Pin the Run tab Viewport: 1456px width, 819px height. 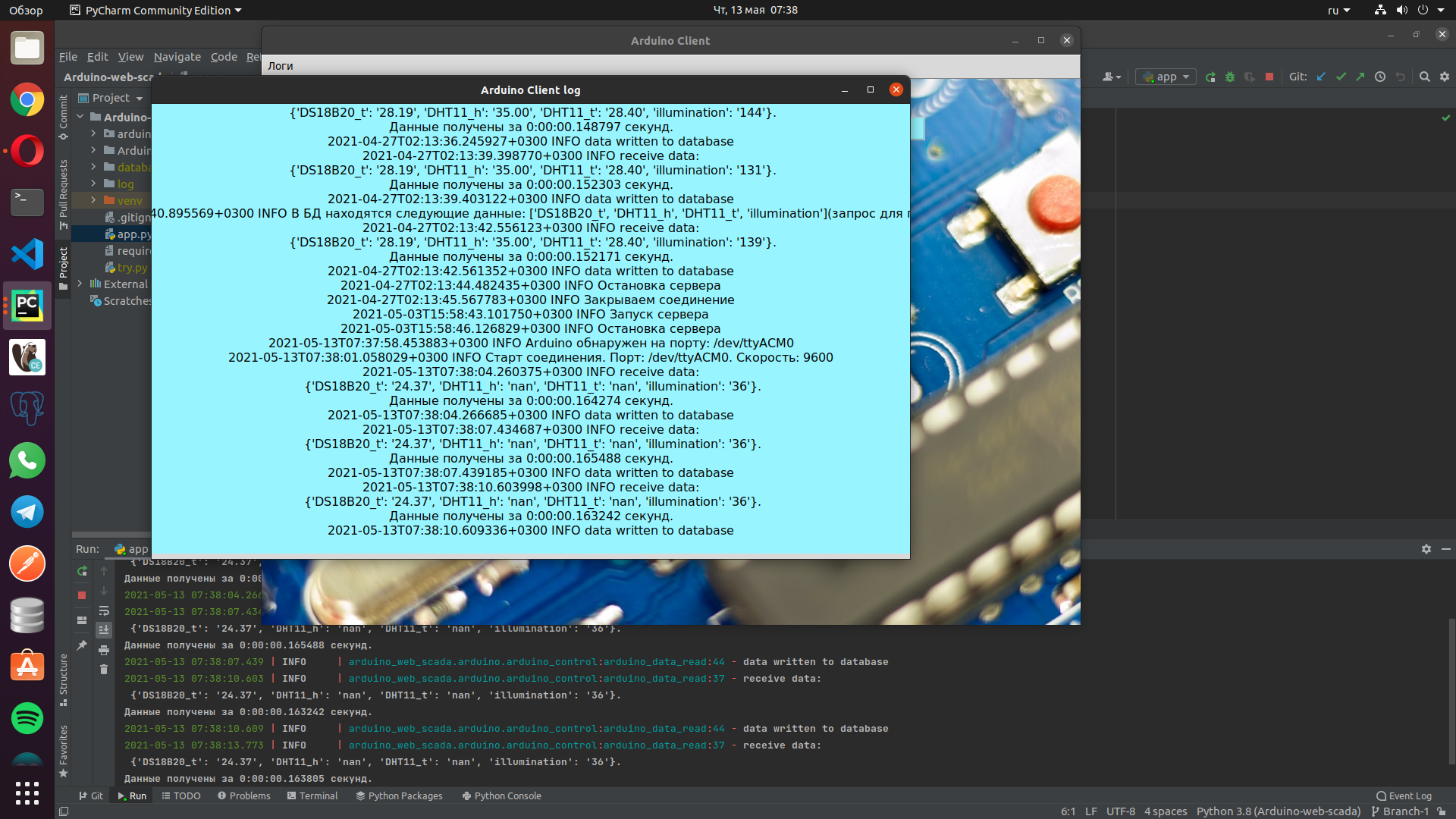coord(82,643)
